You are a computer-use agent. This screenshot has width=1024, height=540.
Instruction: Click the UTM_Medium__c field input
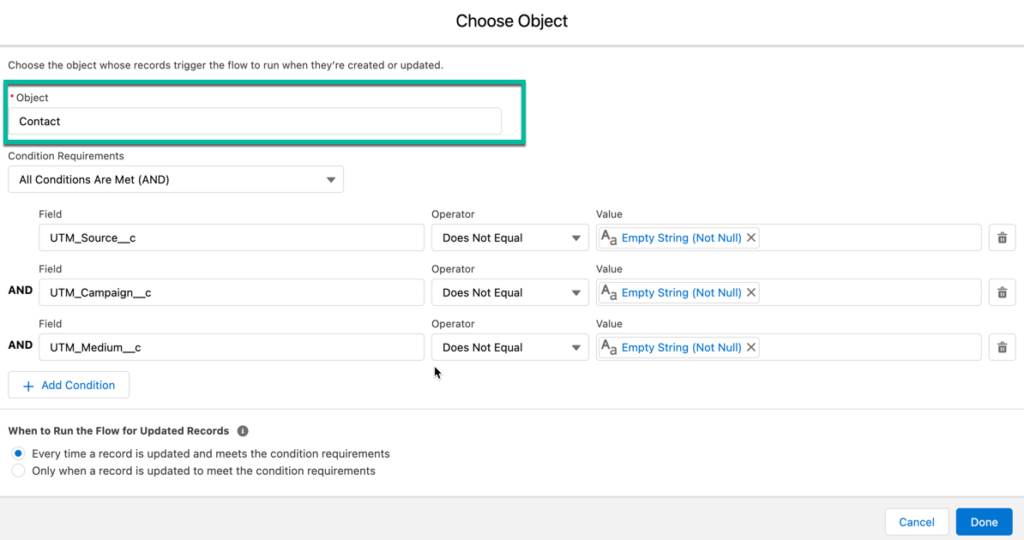[x=231, y=347]
